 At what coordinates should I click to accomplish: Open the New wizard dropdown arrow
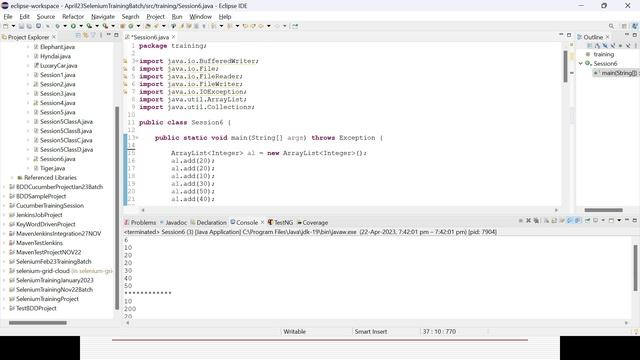pyautogui.click(x=13, y=26)
